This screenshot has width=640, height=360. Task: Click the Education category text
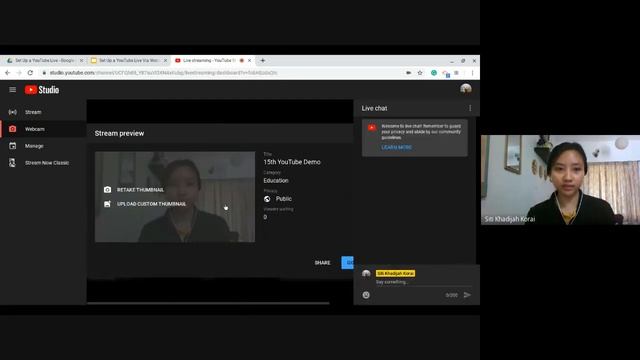(x=276, y=180)
